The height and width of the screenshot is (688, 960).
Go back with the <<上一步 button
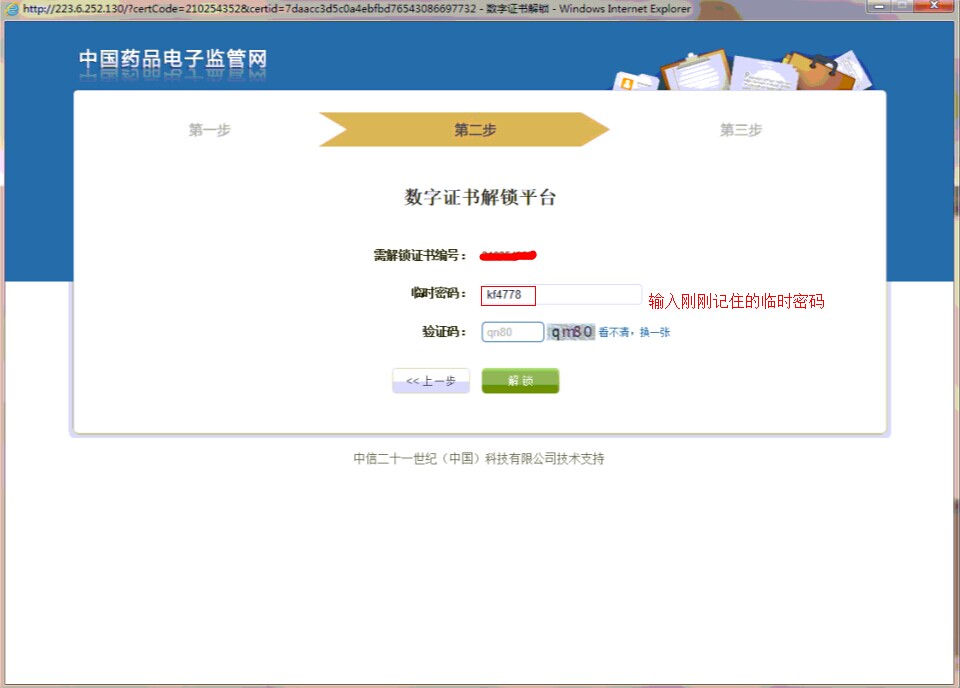431,381
